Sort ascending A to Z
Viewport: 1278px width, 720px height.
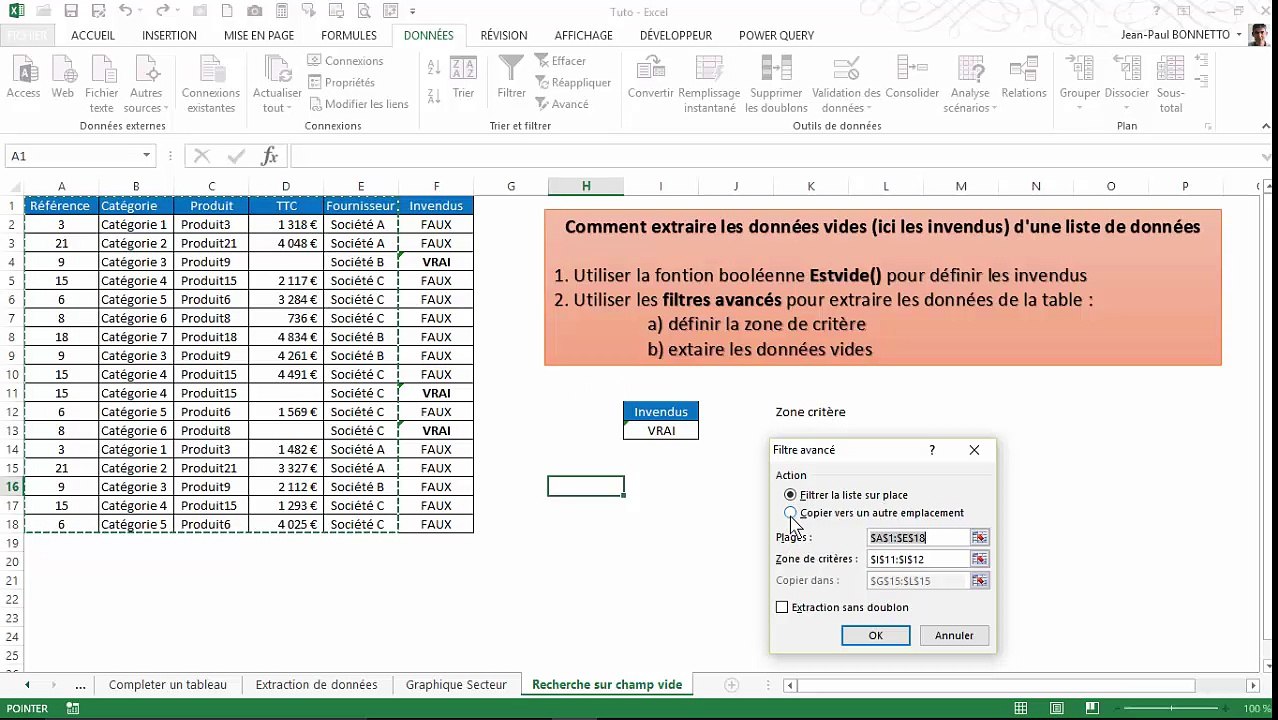[x=434, y=68]
